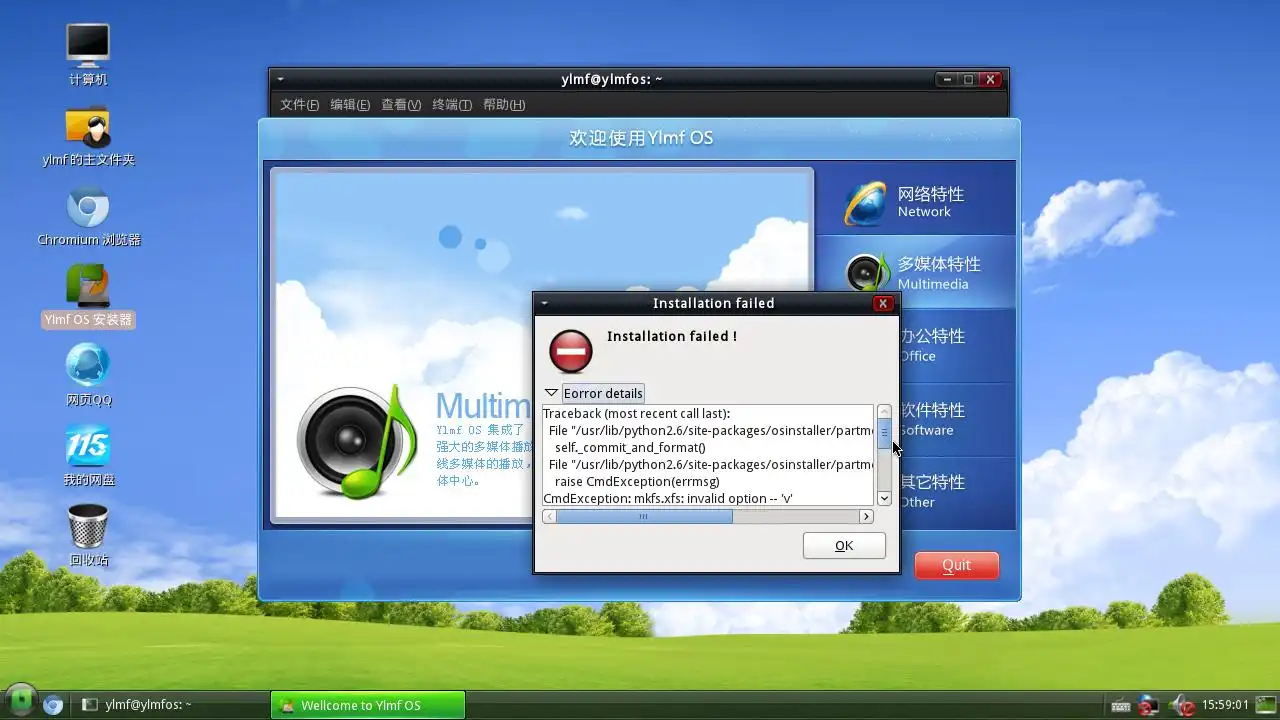Viewport: 1280px width, 720px height.
Task: Open the Installation failed dialog window menu arrow
Action: [545, 303]
